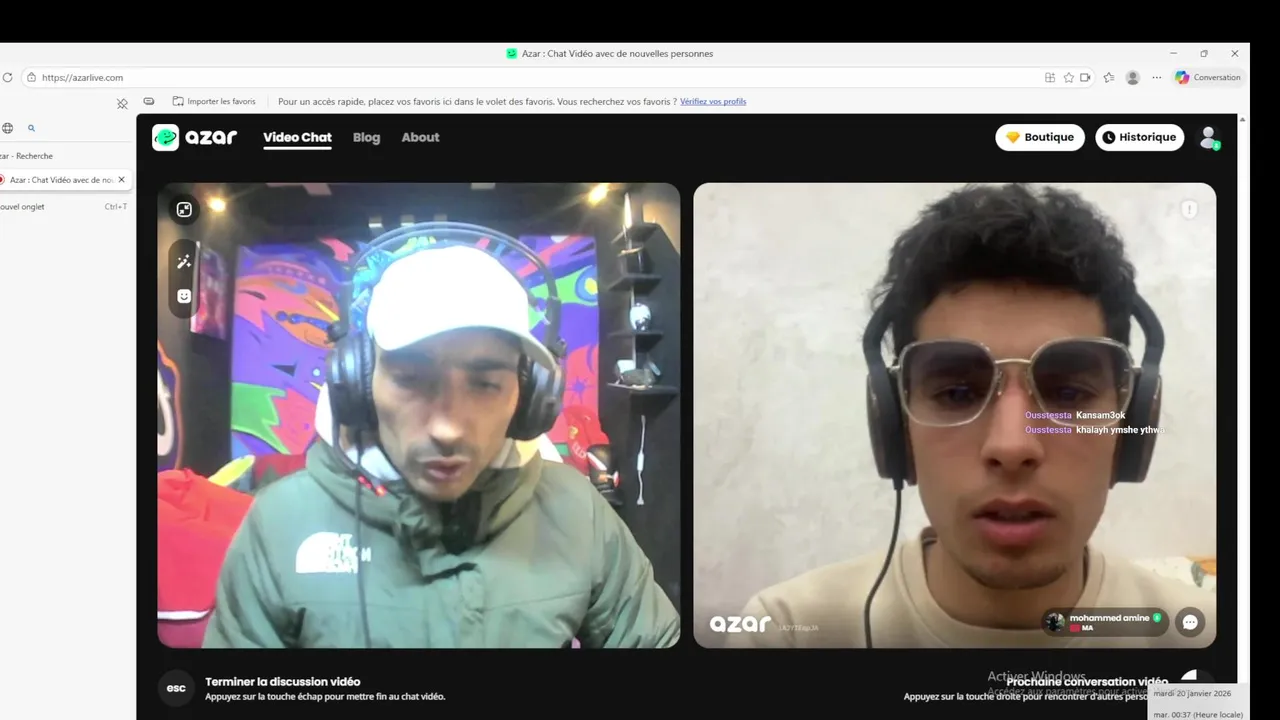1280x720 pixels.
Task: Open the split screen icon in address bar
Action: [x=1050, y=77]
